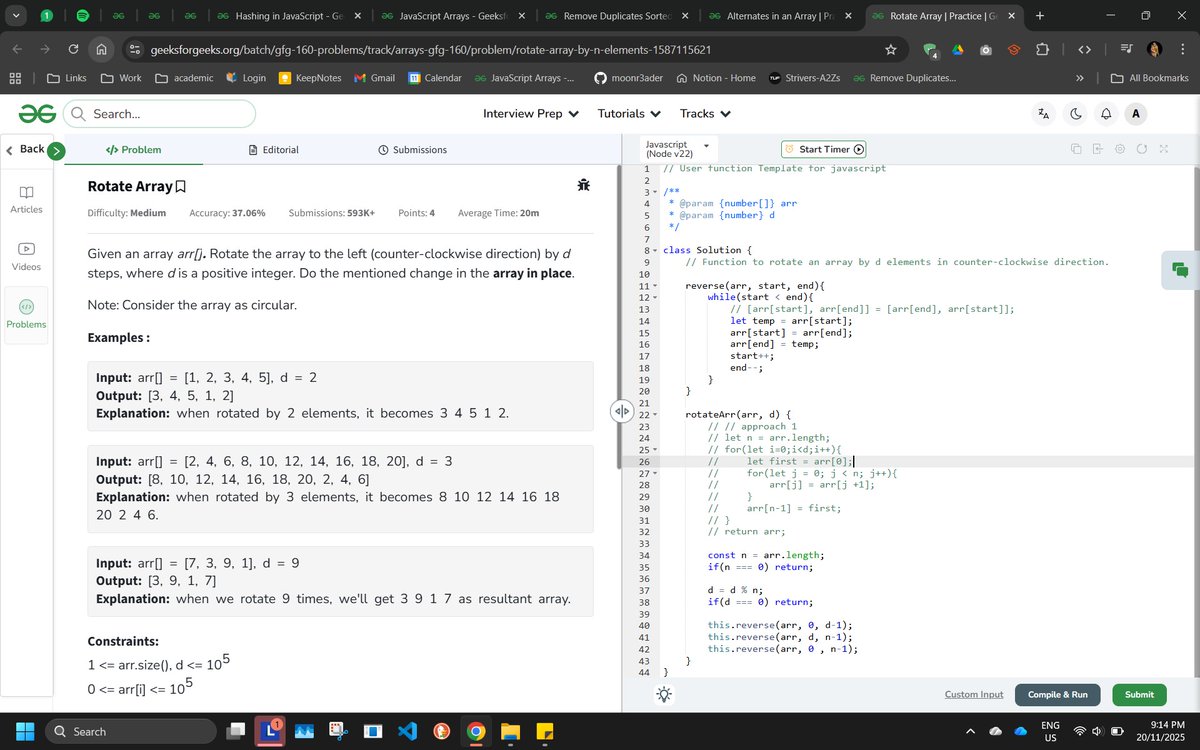Bookmark the Rotate Array problem
Viewport: 1200px width, 750px height.
tap(181, 186)
